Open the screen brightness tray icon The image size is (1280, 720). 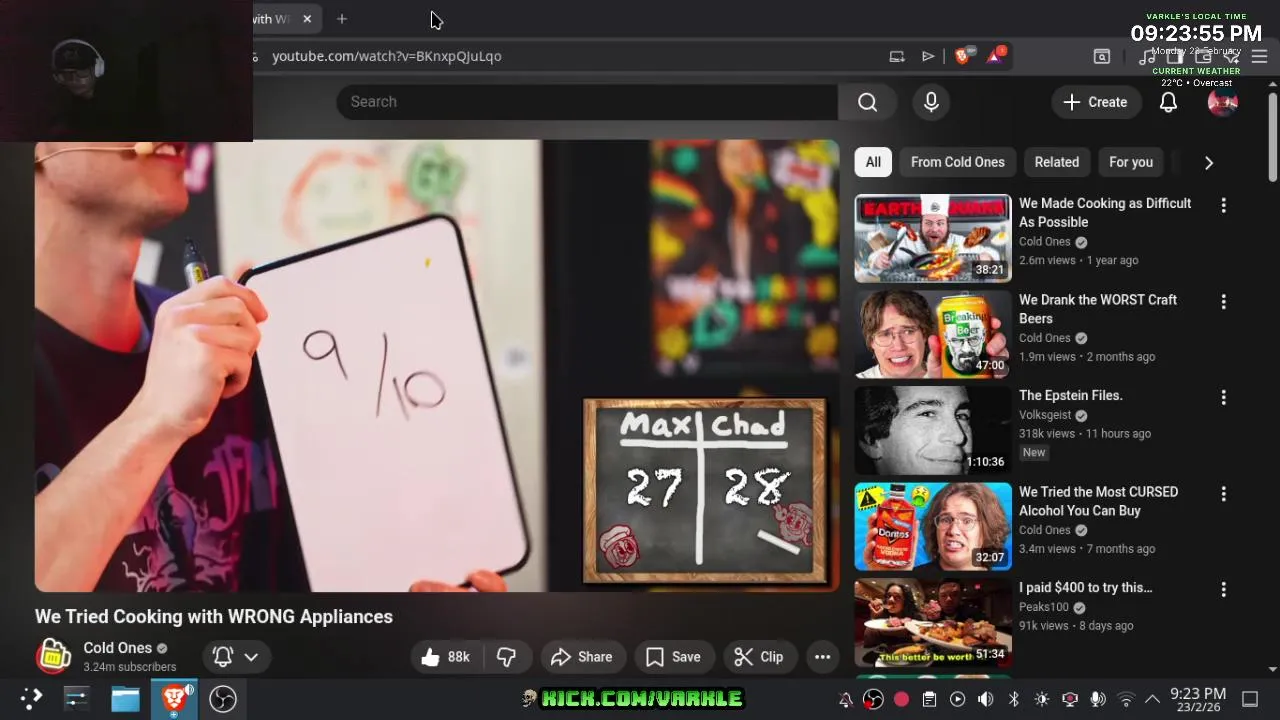coord(1041,699)
